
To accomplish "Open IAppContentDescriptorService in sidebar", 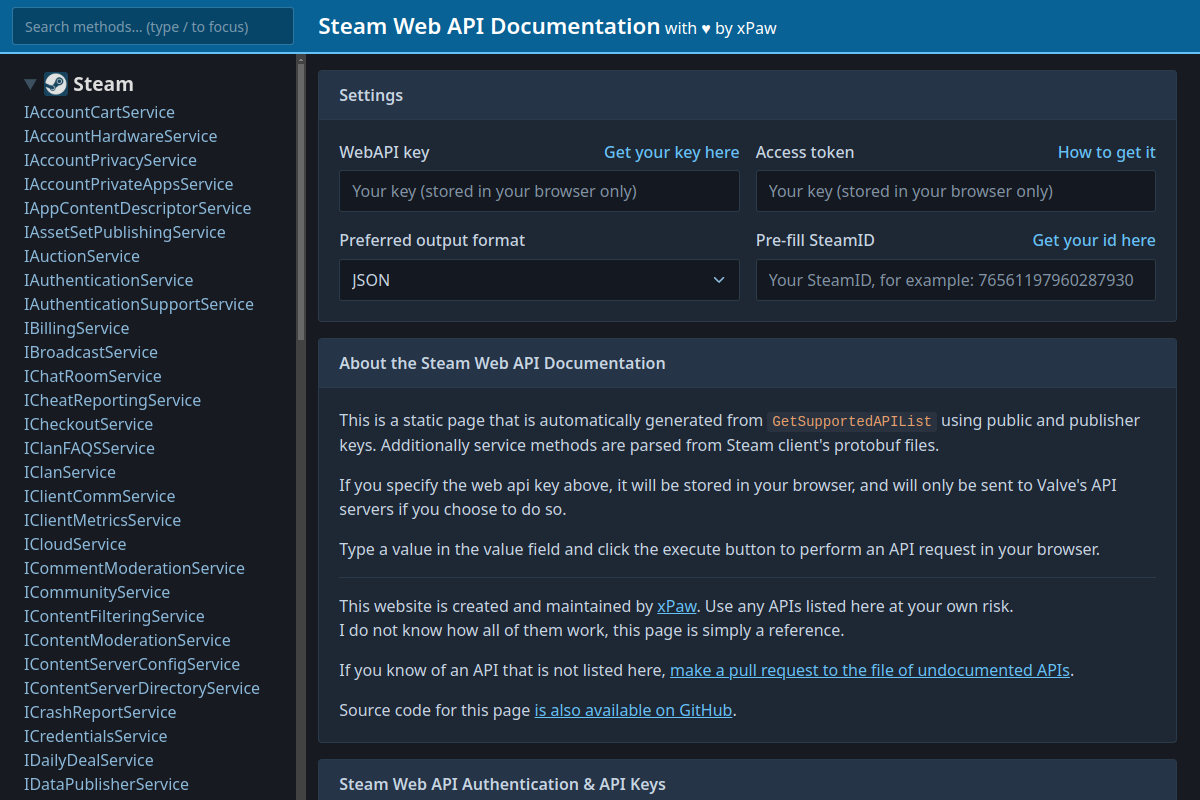I will pyautogui.click(x=137, y=208).
